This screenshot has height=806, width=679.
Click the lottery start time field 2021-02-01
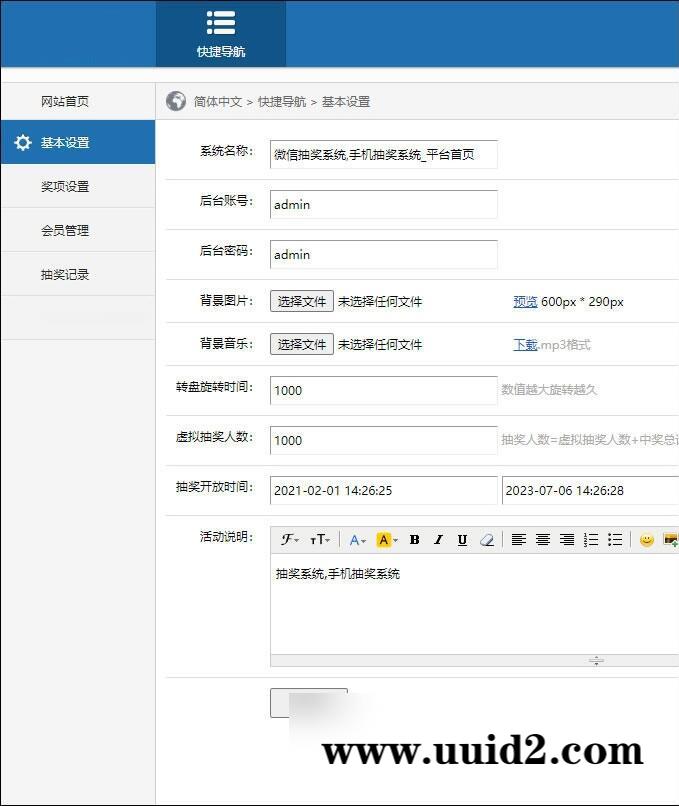[383, 490]
